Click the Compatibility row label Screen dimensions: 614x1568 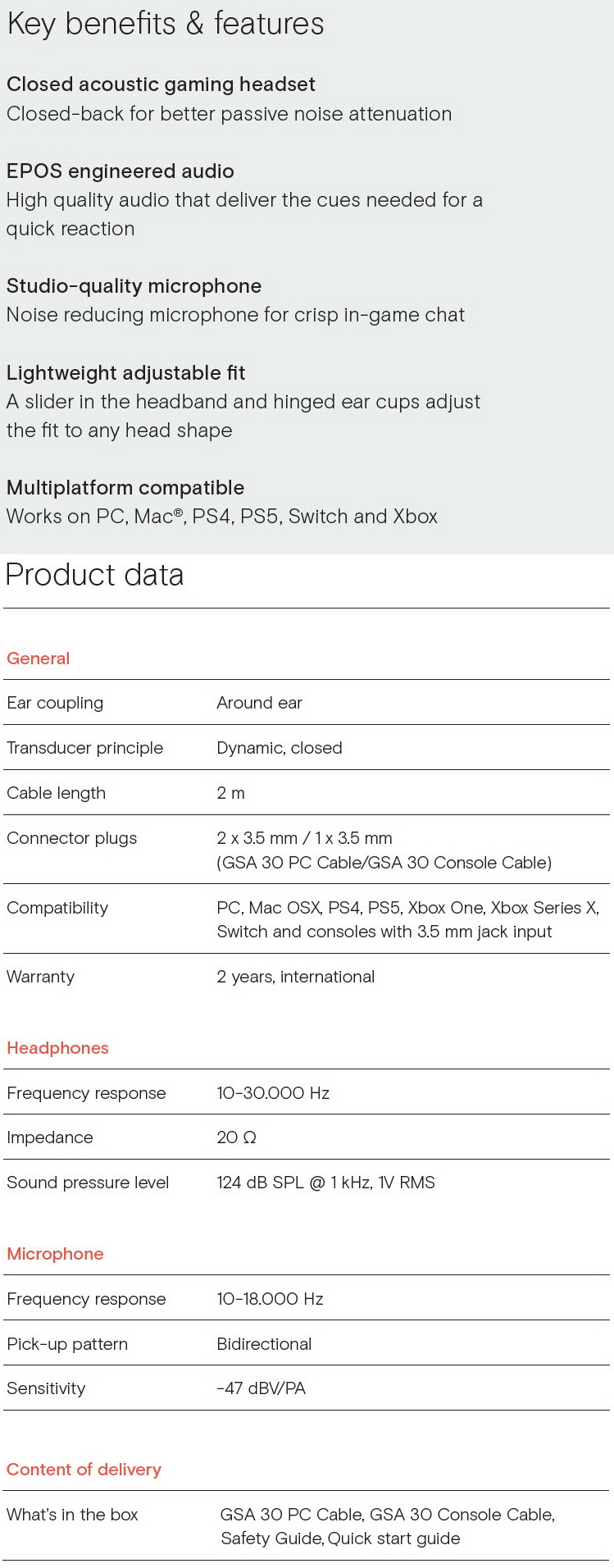point(57,908)
